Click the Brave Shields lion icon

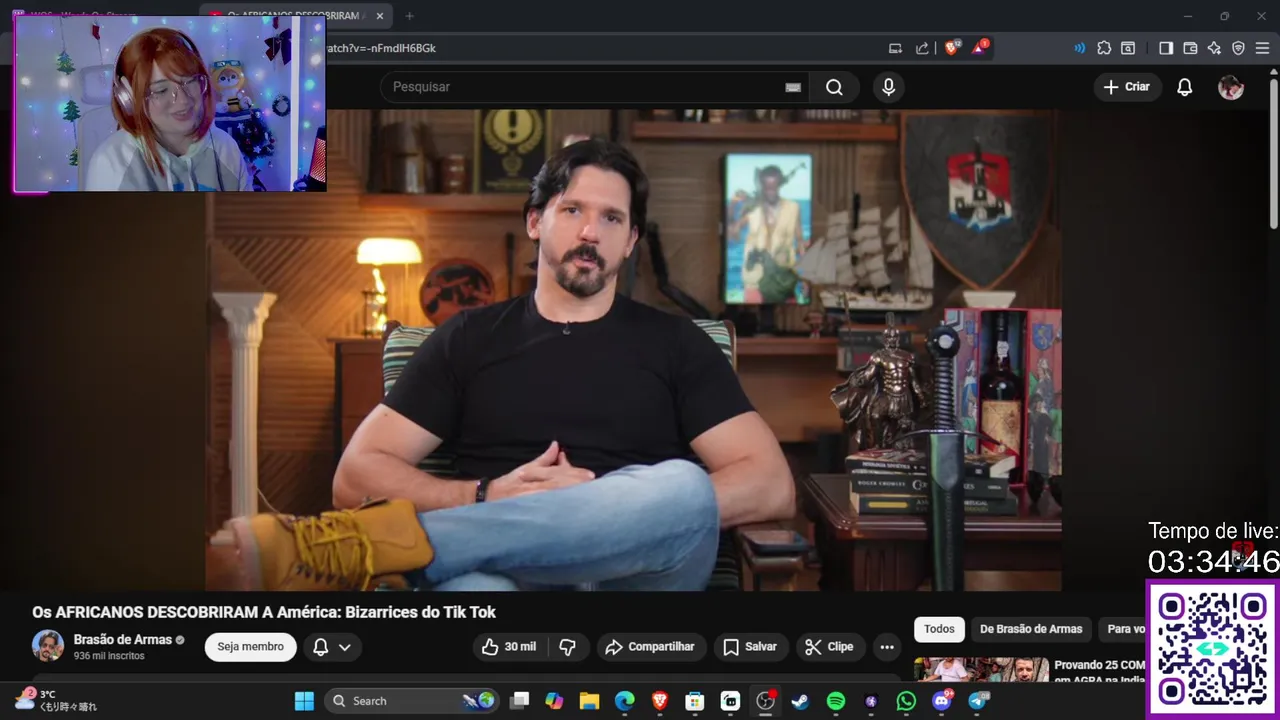pos(951,48)
